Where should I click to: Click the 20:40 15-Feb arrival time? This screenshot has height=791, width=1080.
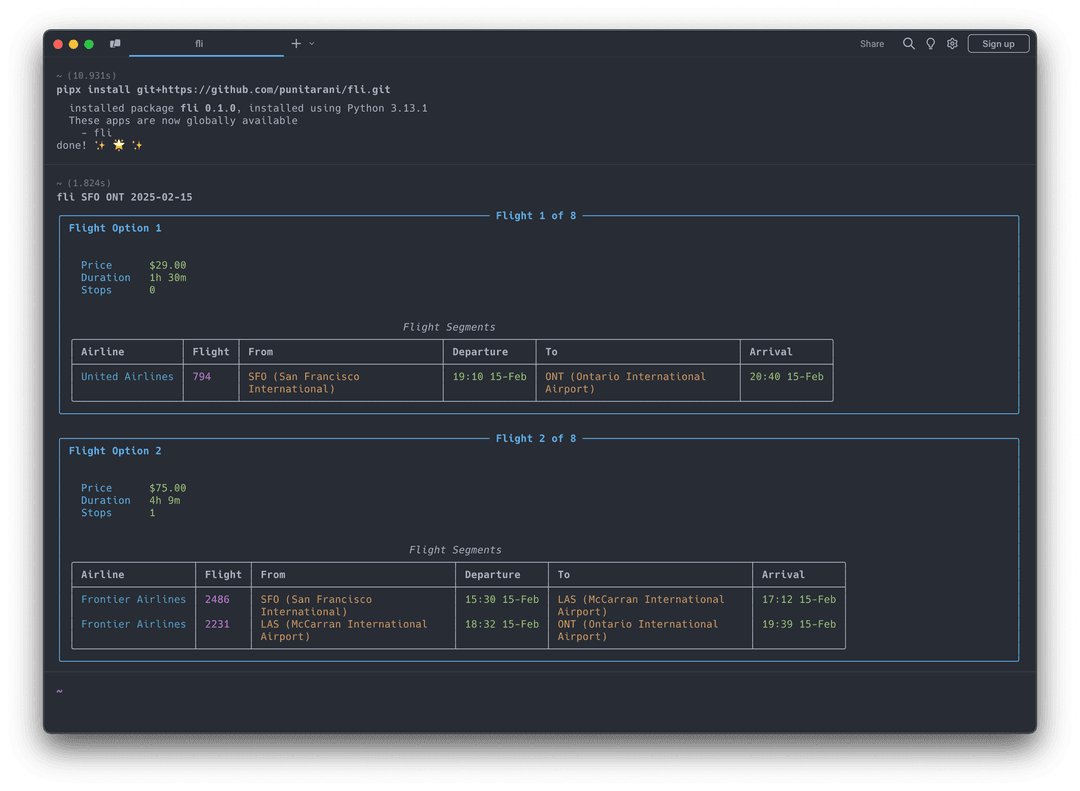(x=787, y=376)
